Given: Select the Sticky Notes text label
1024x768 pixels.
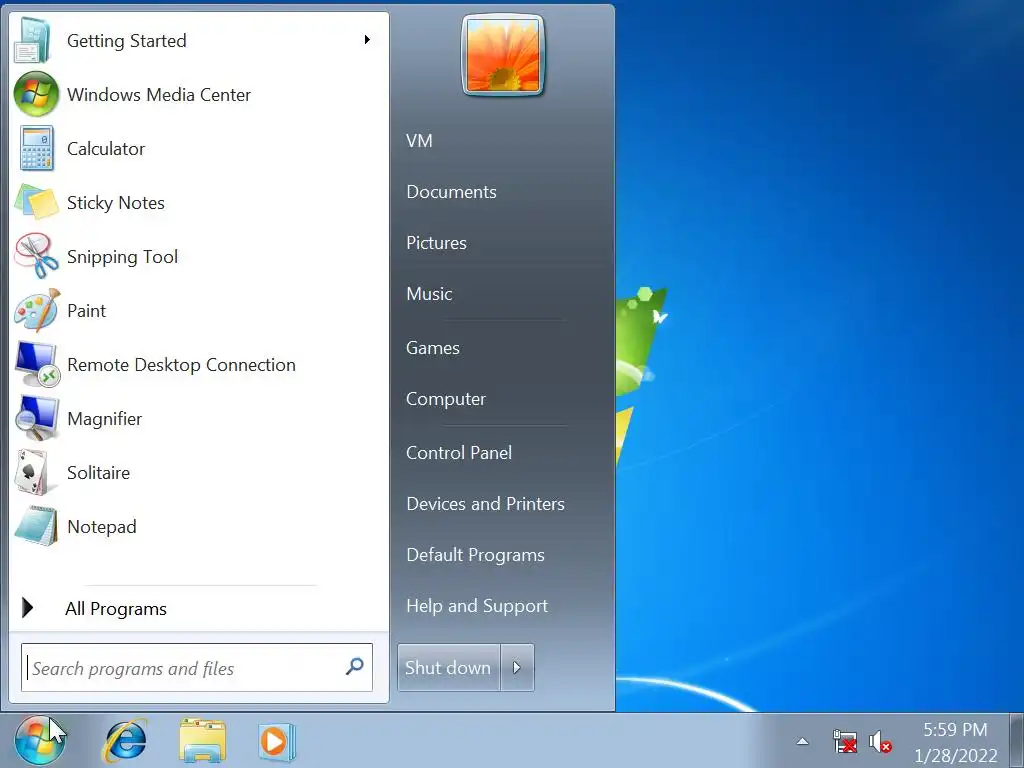Looking at the screenshot, I should pos(116,202).
